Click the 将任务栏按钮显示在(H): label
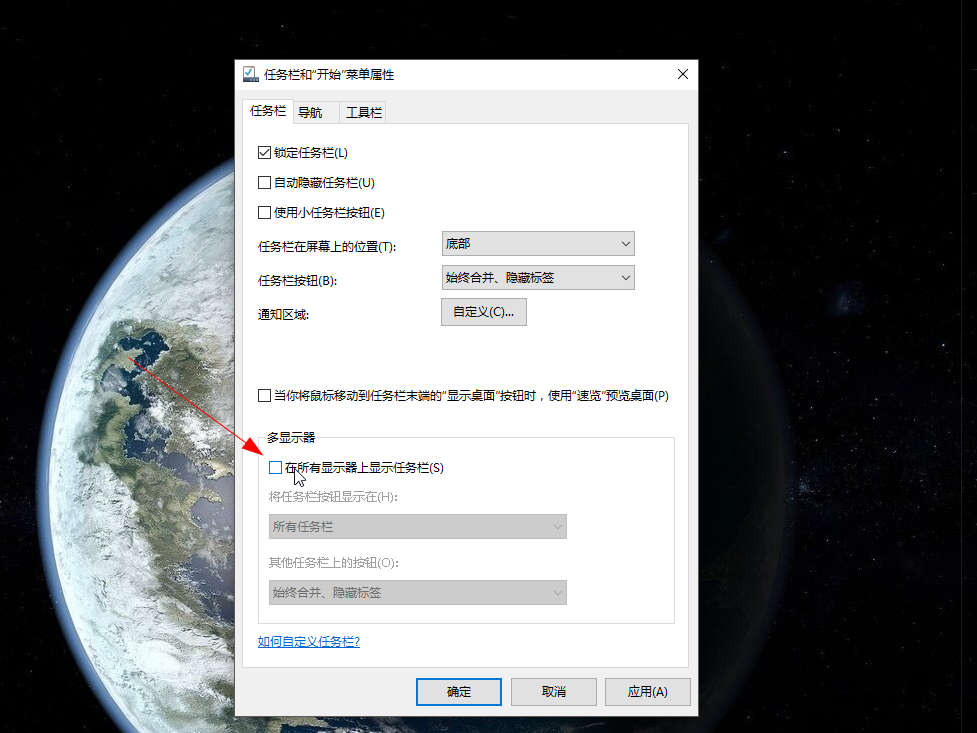 (x=333, y=497)
